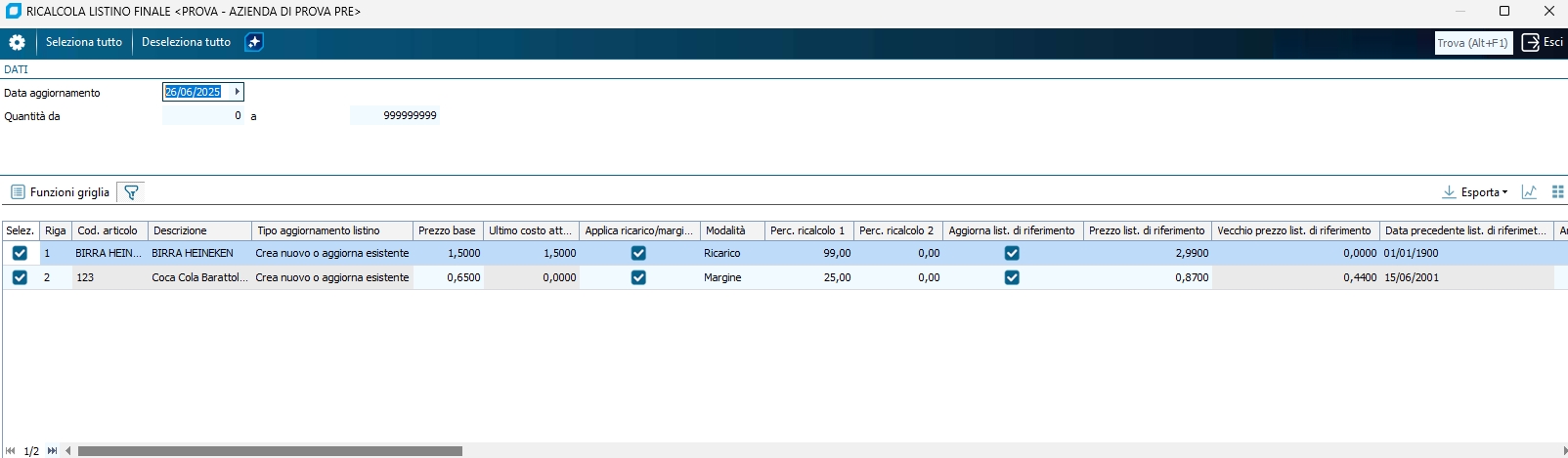Click the horizontal scrollbar left arrow
This screenshot has height=458, width=1568.
coord(67,451)
